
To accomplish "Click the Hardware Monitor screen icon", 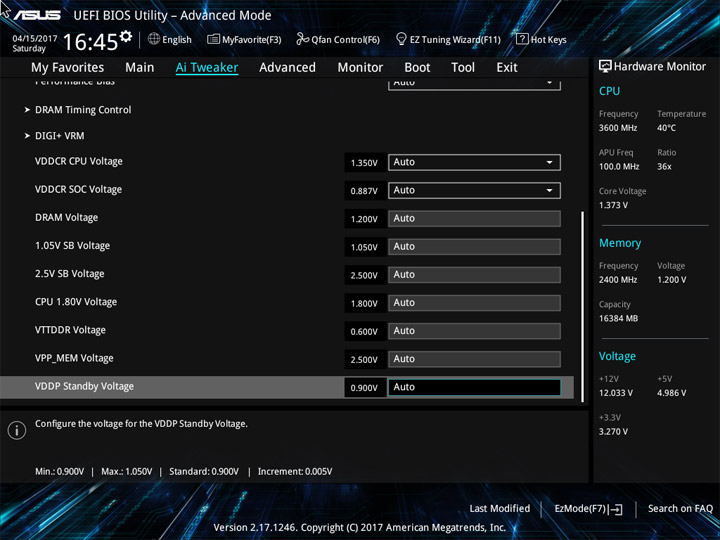I will click(605, 66).
